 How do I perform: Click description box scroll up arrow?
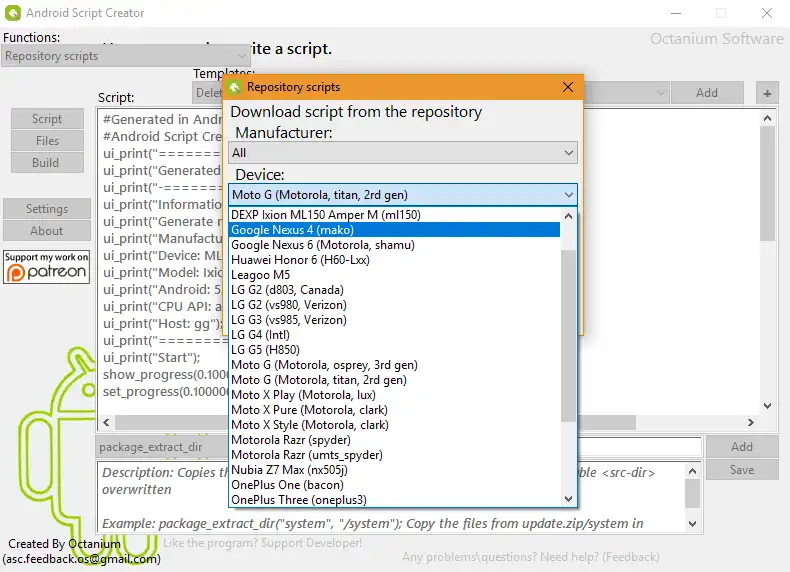point(693,471)
